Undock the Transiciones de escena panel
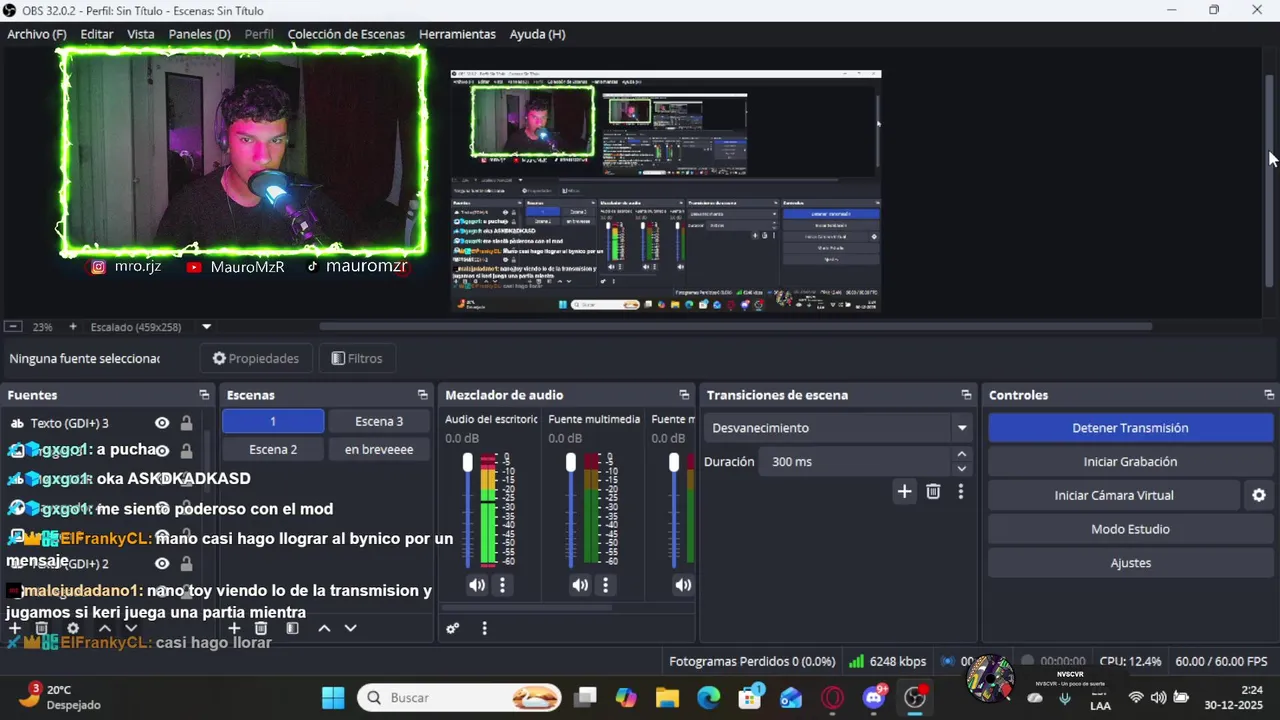The width and height of the screenshot is (1280, 720). click(966, 395)
